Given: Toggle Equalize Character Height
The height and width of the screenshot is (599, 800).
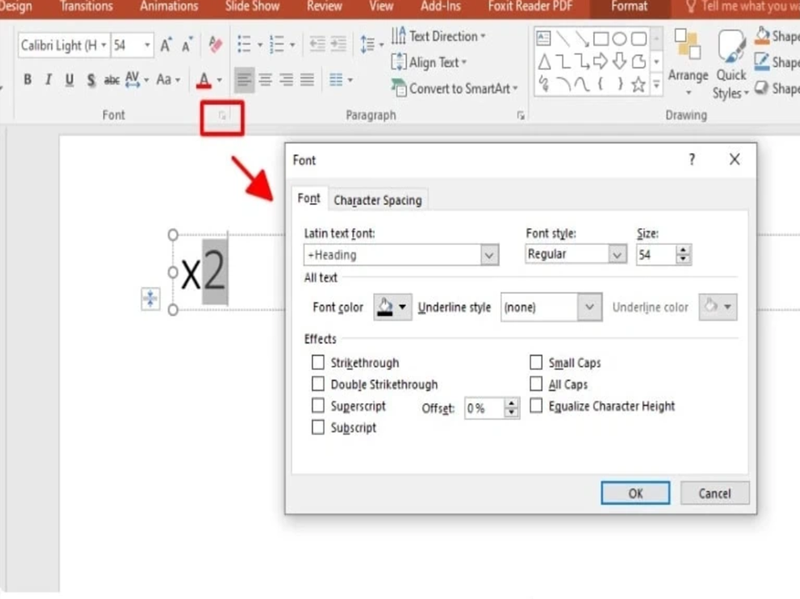Looking at the screenshot, I should click(536, 406).
